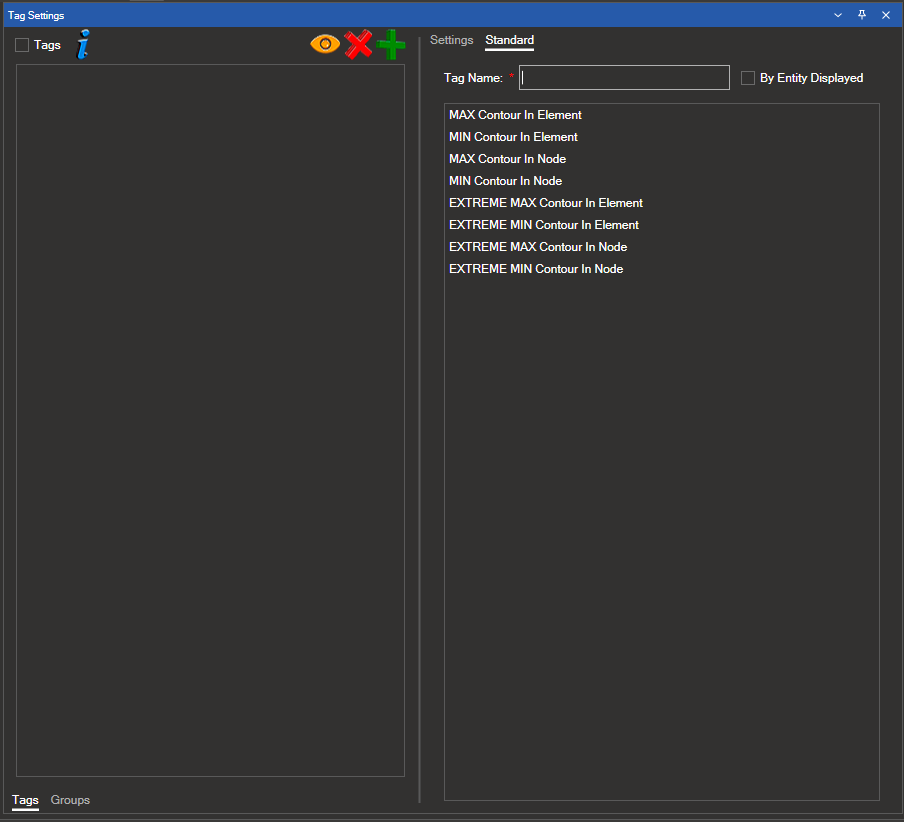Select MAX Contour In Element

click(515, 115)
